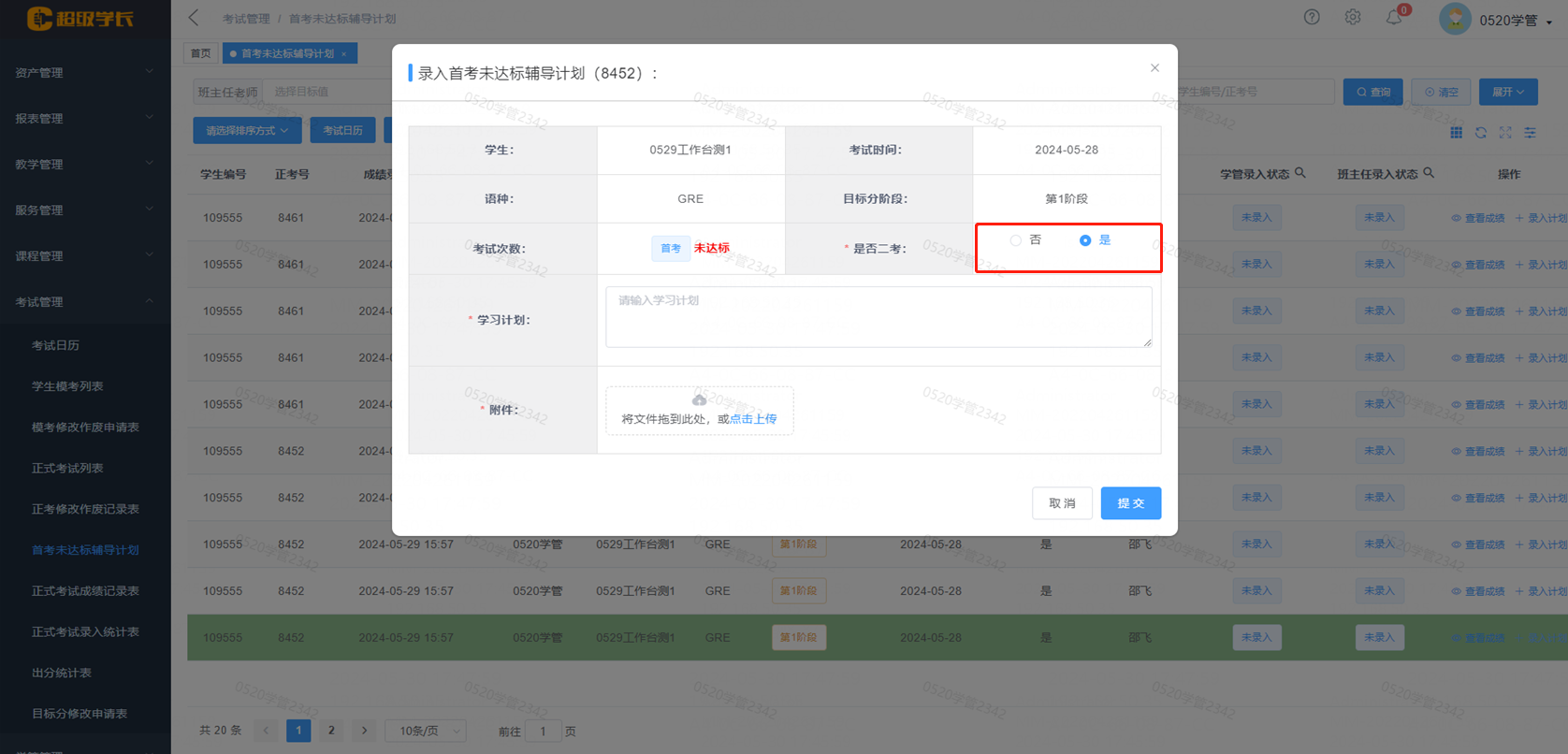Viewport: 1568px width, 754px height.
Task: Open notifications bell icon
Action: click(1394, 17)
